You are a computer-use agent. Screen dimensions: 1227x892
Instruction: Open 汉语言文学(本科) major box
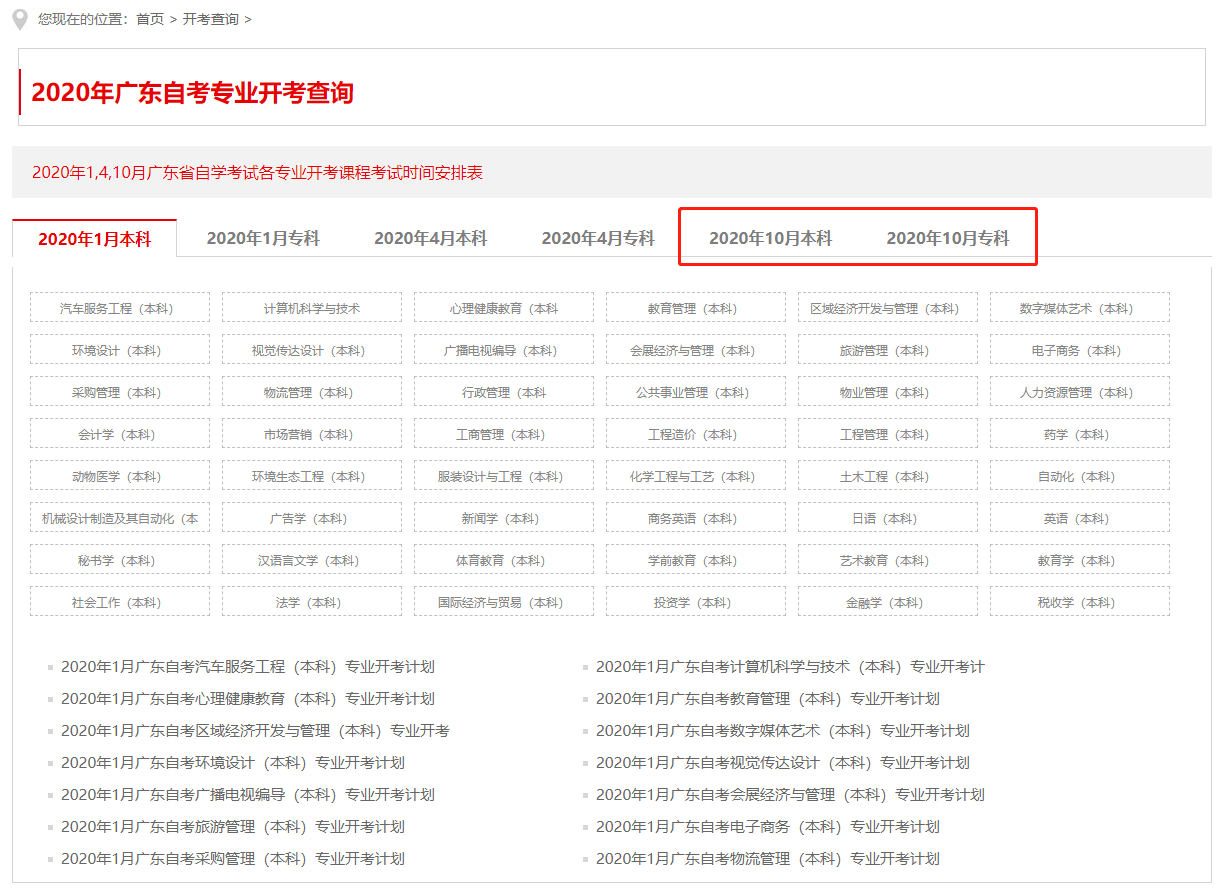(312, 560)
